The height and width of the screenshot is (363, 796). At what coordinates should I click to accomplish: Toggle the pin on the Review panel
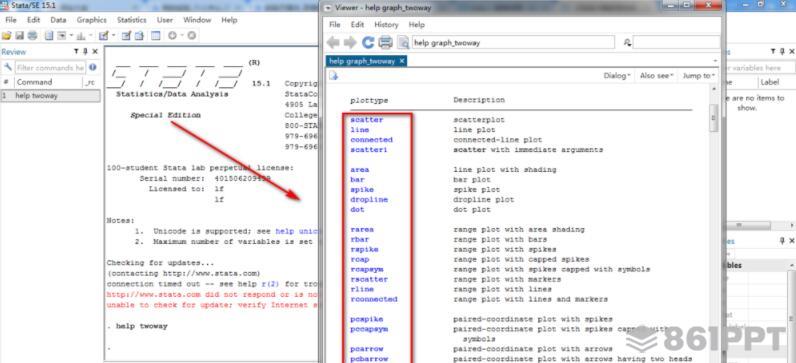click(x=85, y=51)
